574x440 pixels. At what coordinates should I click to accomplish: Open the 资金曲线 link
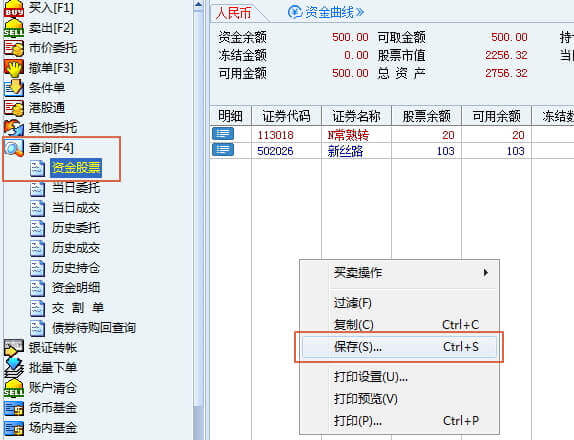pyautogui.click(x=326, y=12)
